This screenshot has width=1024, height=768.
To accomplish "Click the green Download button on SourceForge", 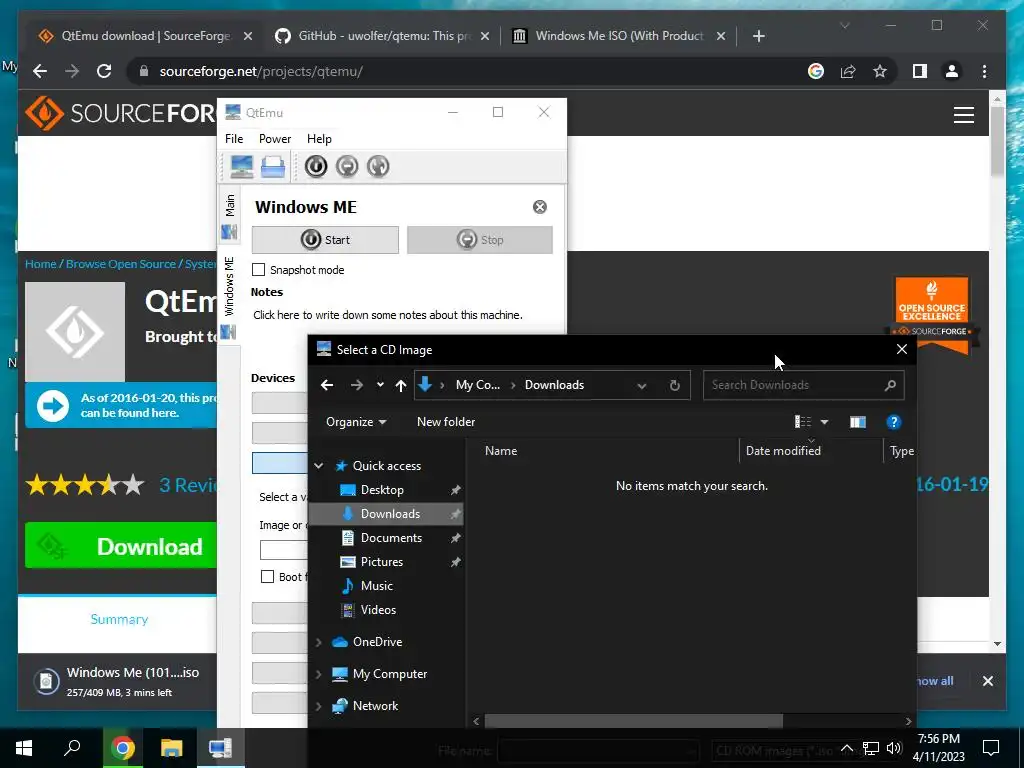I will coord(121,546).
